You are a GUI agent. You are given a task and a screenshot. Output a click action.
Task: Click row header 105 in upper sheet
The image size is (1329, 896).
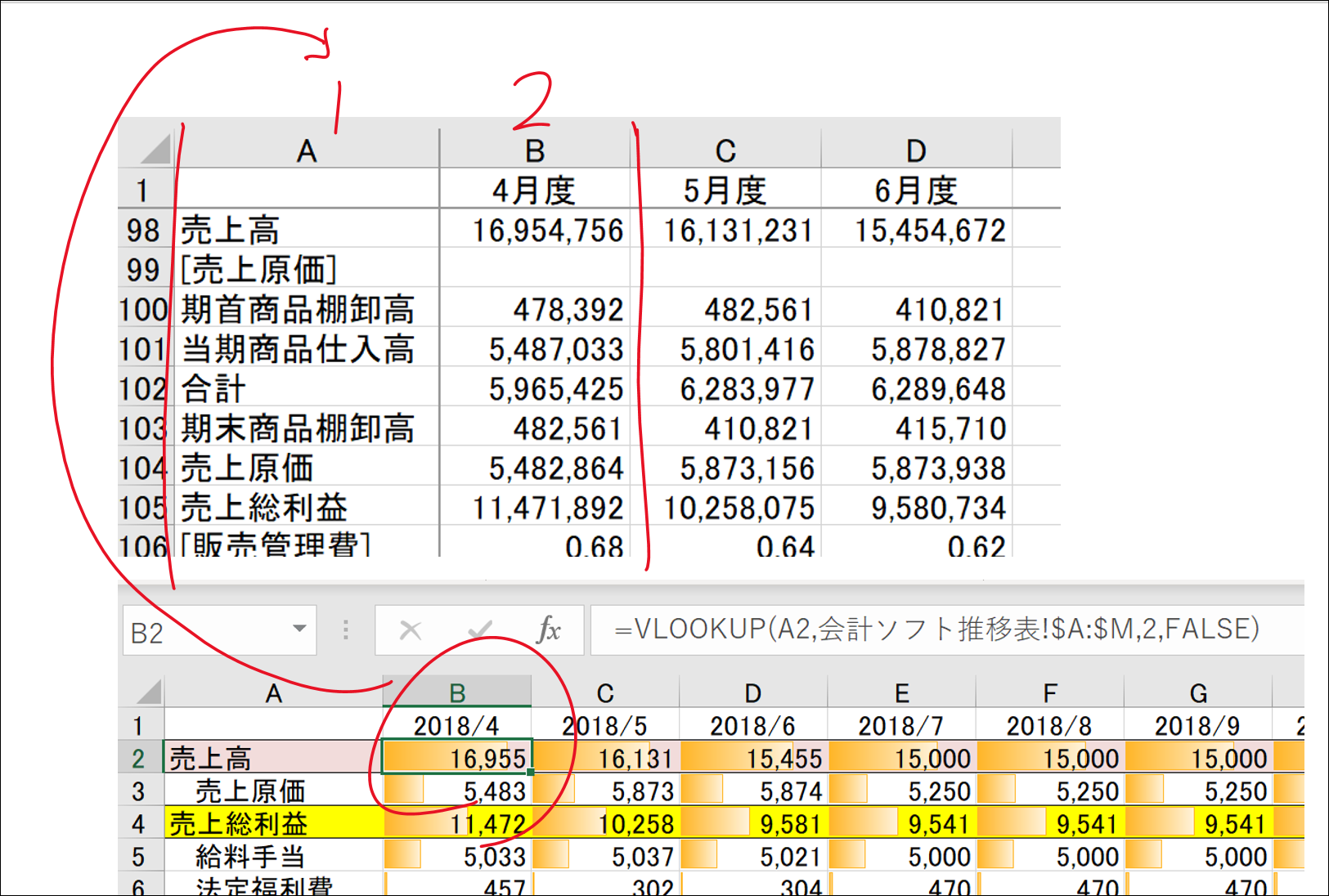pos(144,508)
